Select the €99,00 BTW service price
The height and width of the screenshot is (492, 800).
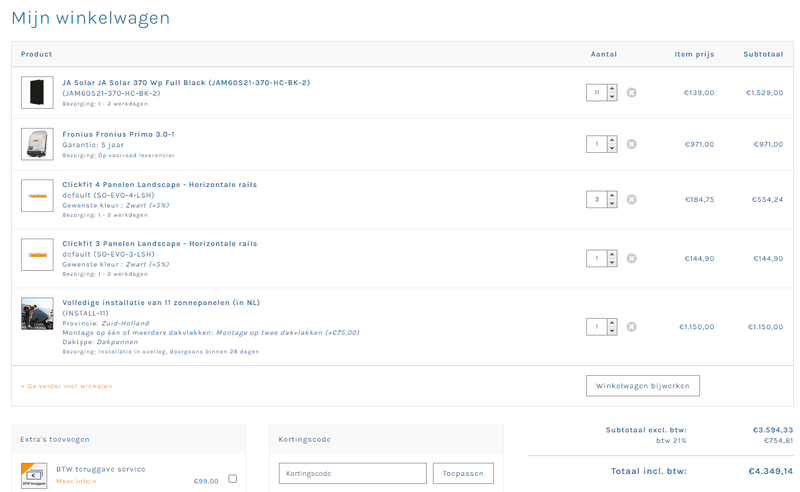(206, 481)
